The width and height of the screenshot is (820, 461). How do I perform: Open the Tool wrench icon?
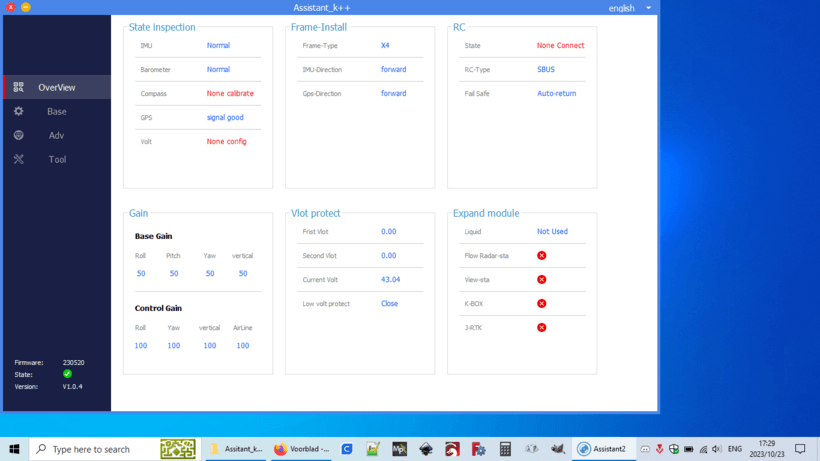[x=18, y=160]
